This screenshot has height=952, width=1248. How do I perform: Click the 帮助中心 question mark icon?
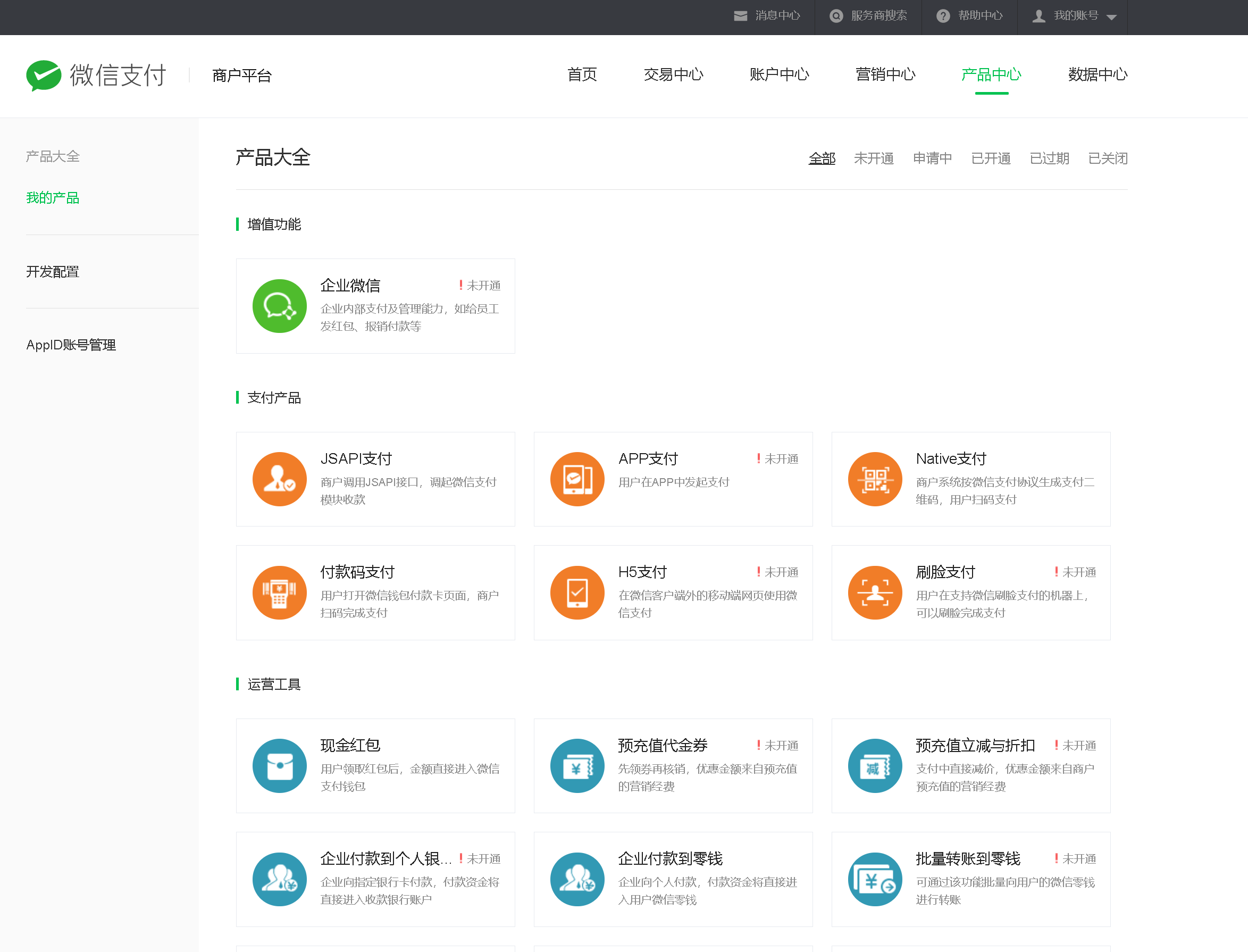coord(943,16)
